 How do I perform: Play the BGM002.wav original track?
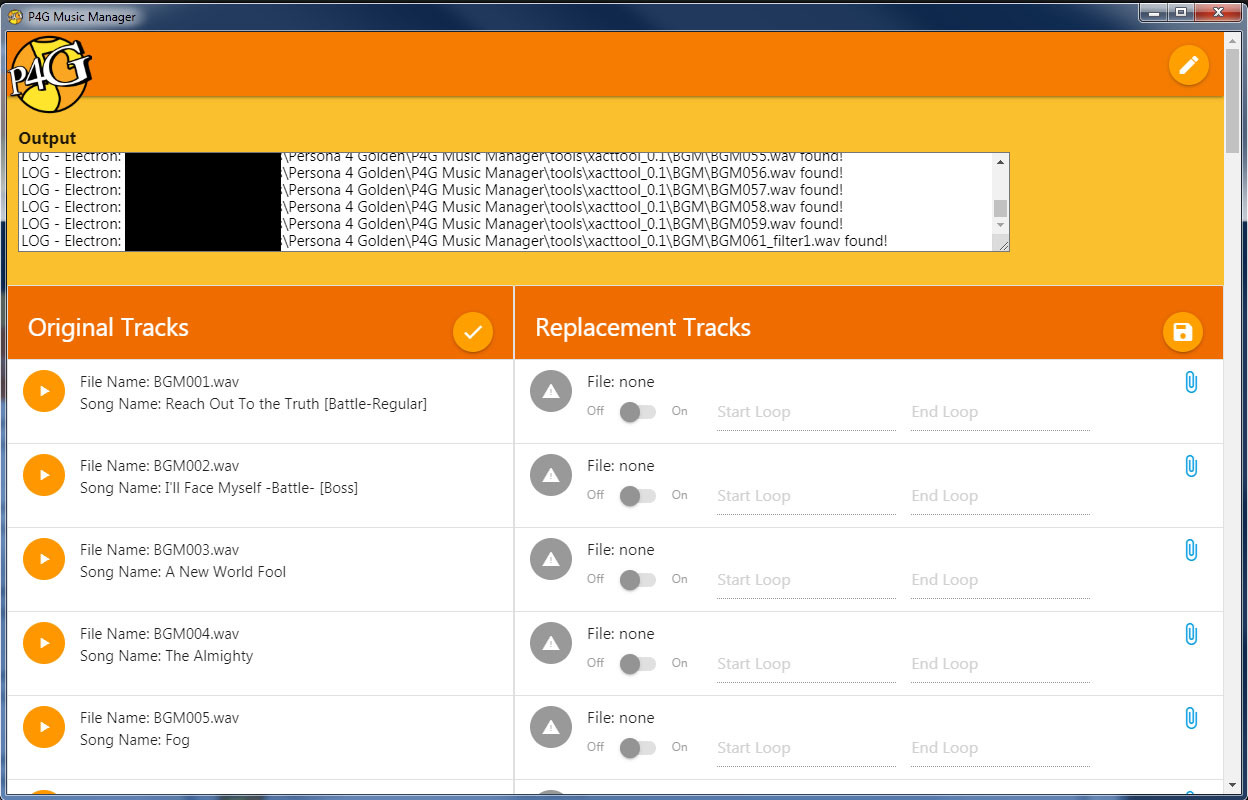pyautogui.click(x=44, y=475)
